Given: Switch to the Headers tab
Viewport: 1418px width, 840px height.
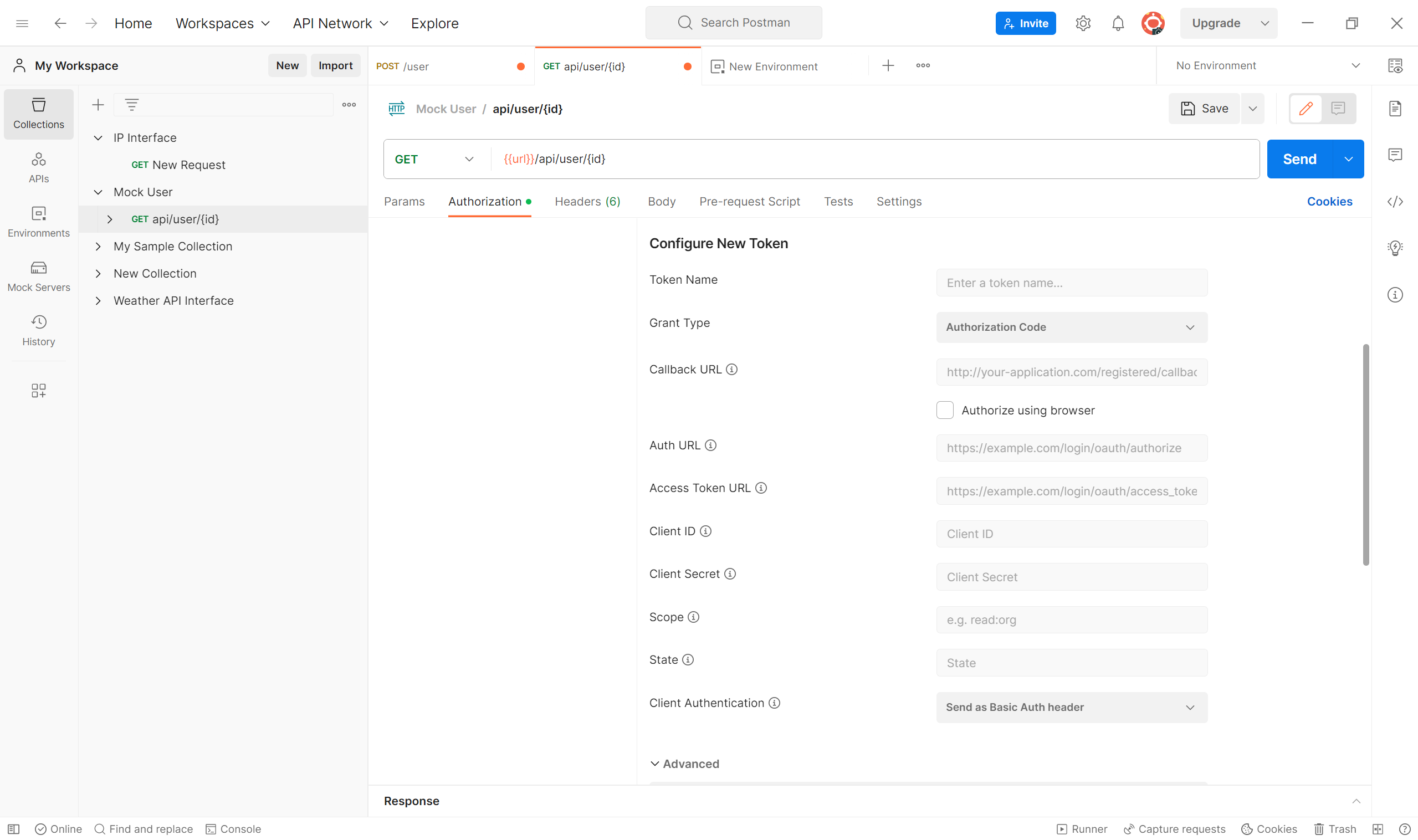Looking at the screenshot, I should (x=587, y=202).
